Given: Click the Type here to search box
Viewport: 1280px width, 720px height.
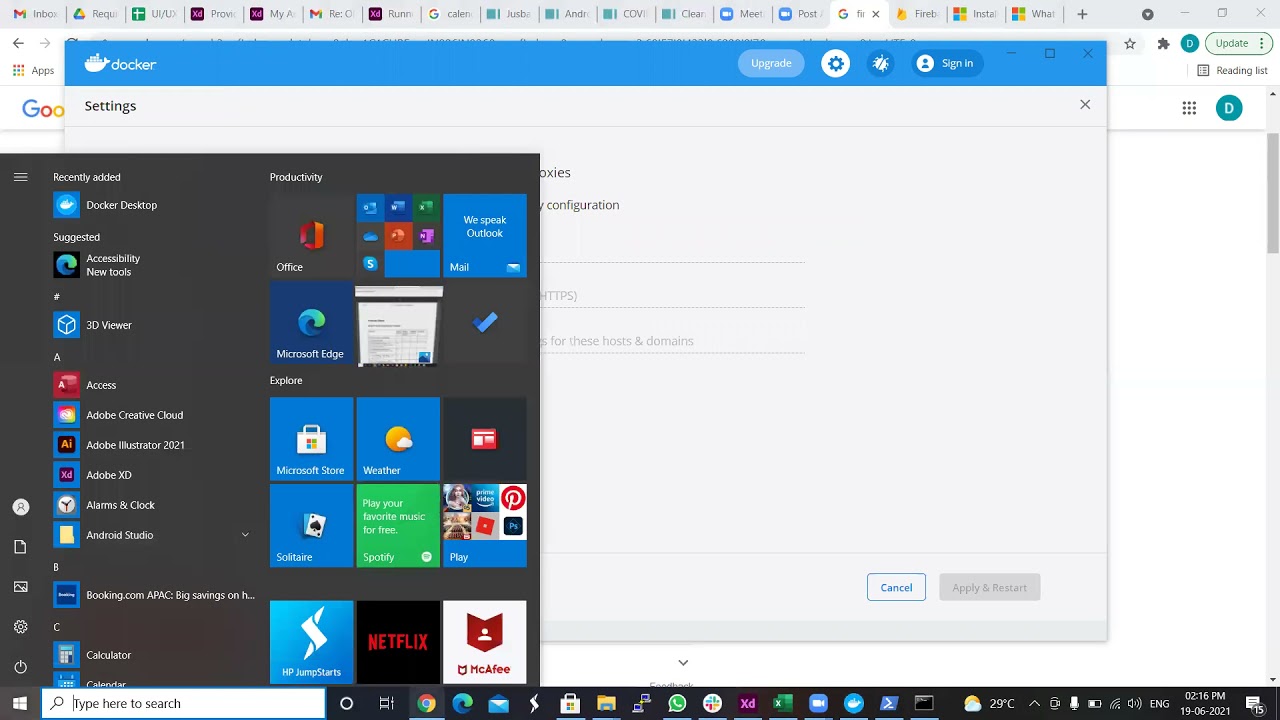Looking at the screenshot, I should pos(184,704).
